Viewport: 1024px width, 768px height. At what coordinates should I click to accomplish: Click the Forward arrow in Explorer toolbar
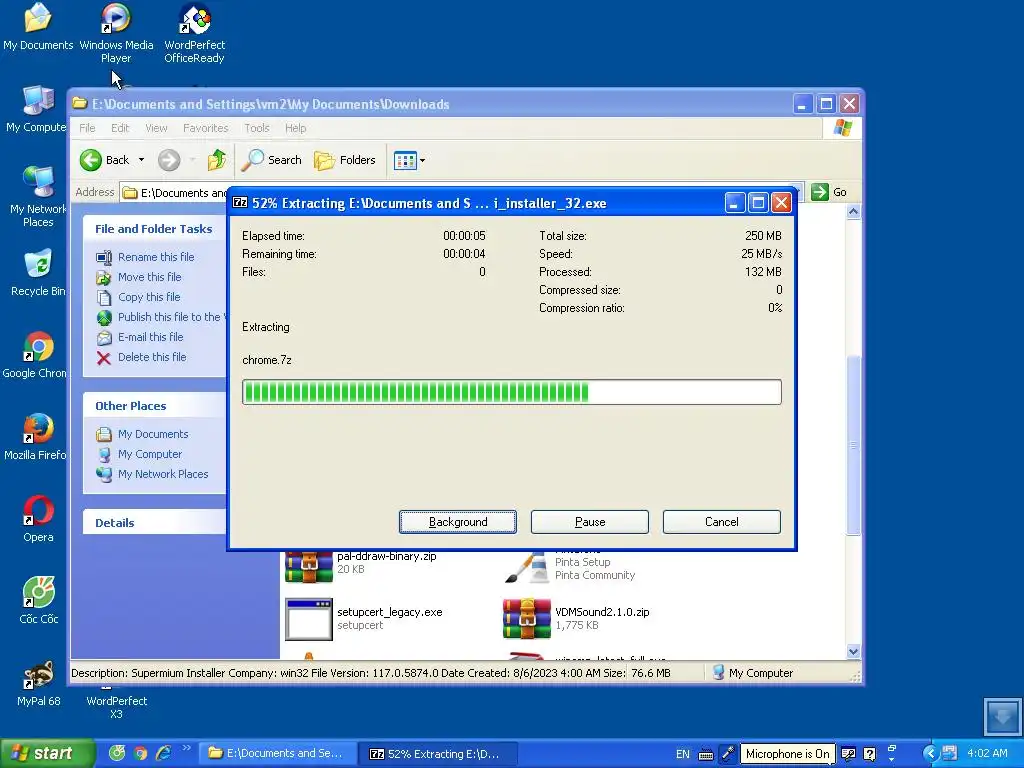point(168,160)
